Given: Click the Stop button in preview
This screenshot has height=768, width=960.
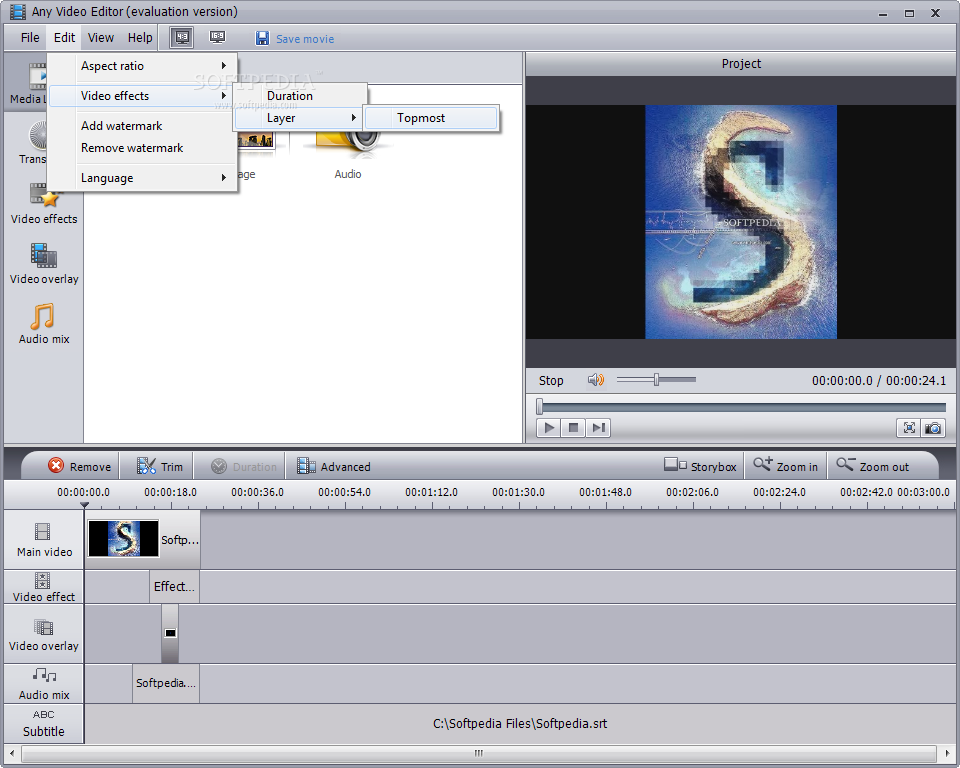Looking at the screenshot, I should pyautogui.click(x=551, y=380).
